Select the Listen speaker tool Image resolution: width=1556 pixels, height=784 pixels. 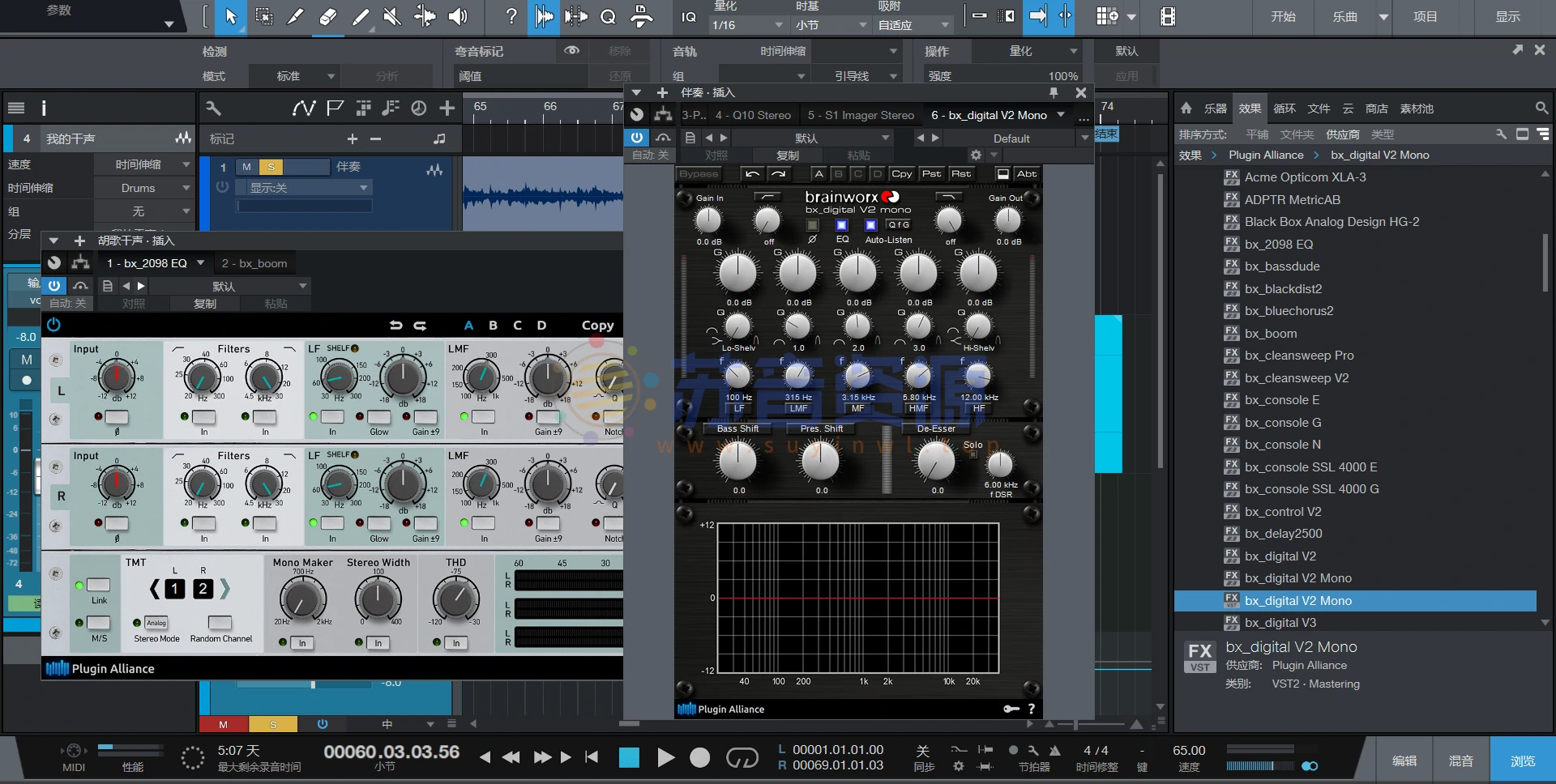click(x=458, y=16)
